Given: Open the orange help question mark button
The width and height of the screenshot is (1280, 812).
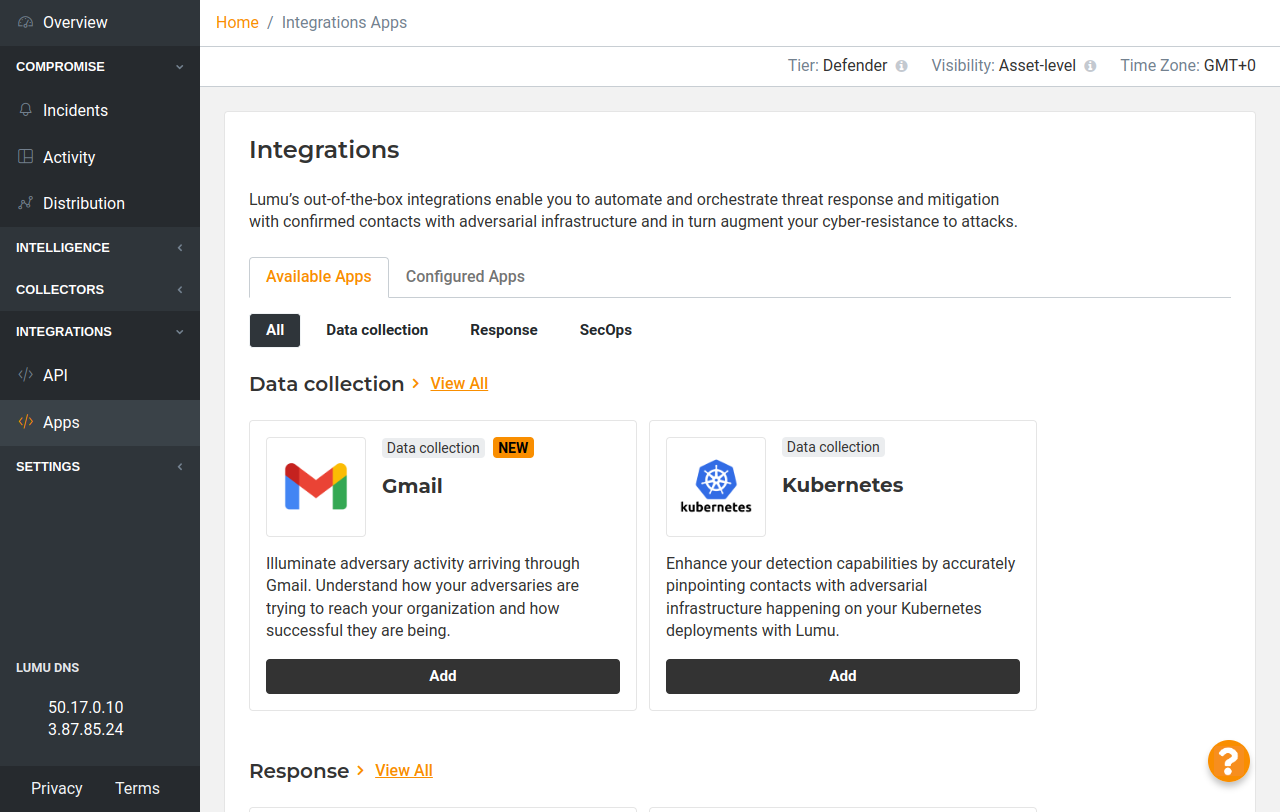Looking at the screenshot, I should tap(1228, 761).
